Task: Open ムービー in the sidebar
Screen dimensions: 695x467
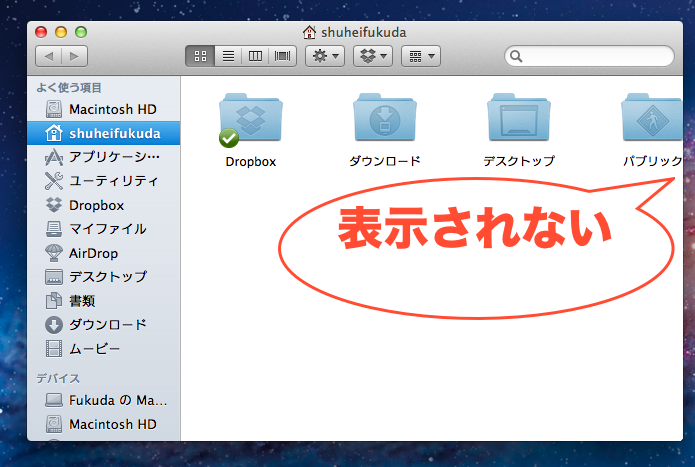Action: point(104,349)
